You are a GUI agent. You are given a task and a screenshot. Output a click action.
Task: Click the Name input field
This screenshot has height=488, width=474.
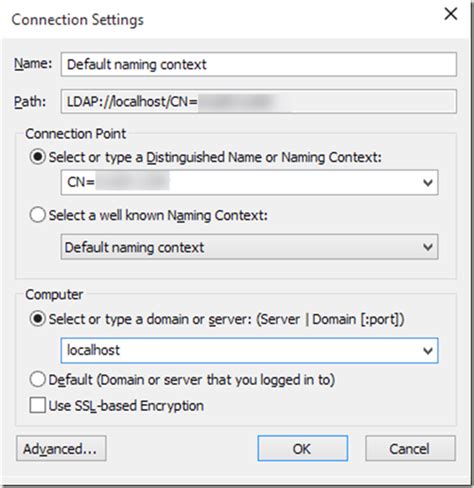[x=259, y=64]
